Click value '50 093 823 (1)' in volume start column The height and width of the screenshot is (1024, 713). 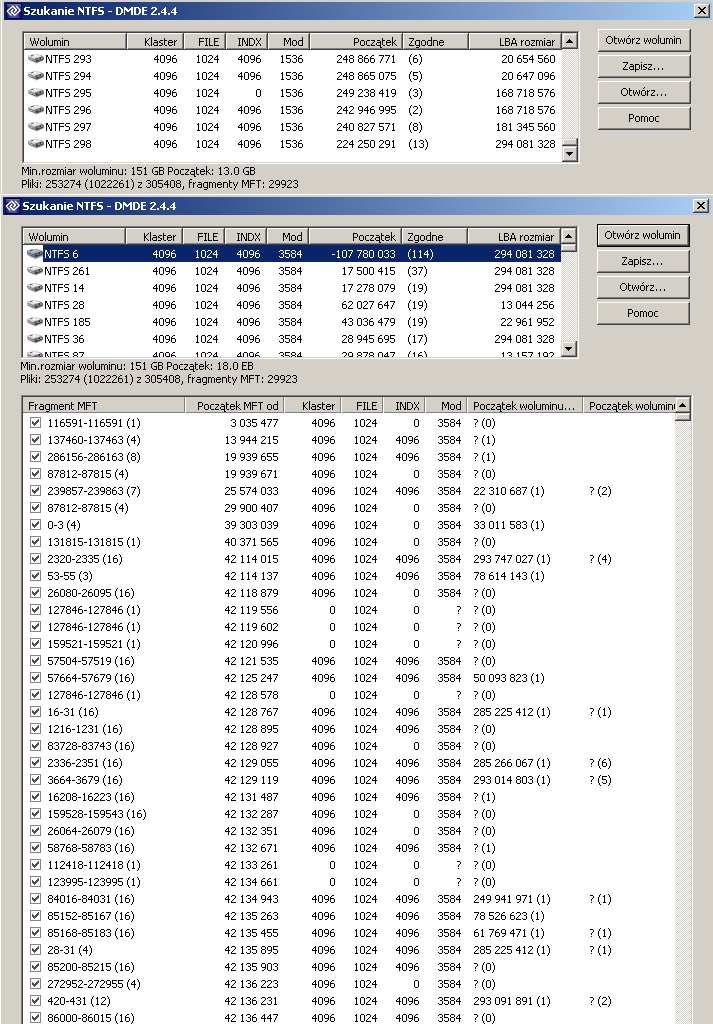tap(509, 678)
